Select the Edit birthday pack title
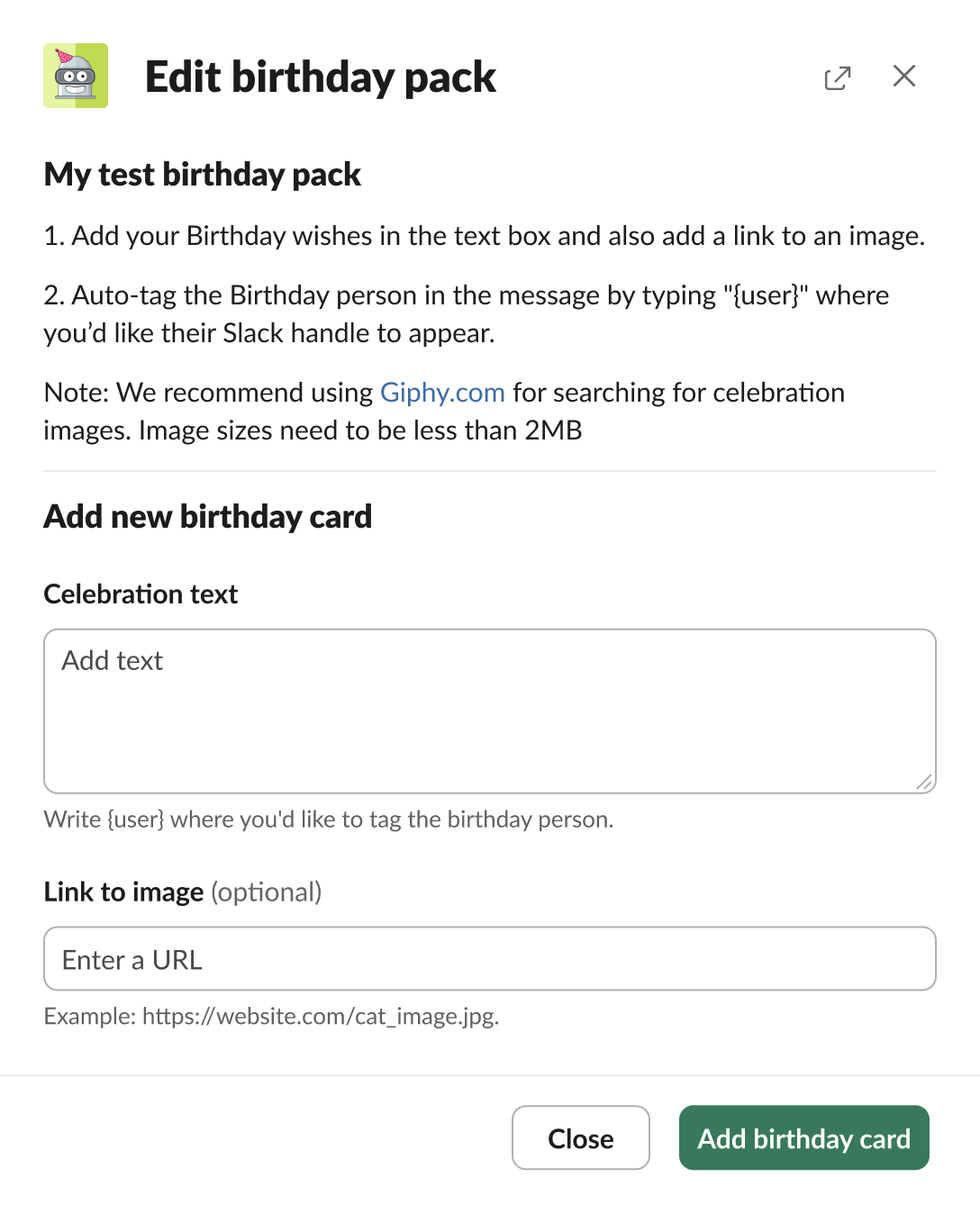980x1214 pixels. (321, 77)
